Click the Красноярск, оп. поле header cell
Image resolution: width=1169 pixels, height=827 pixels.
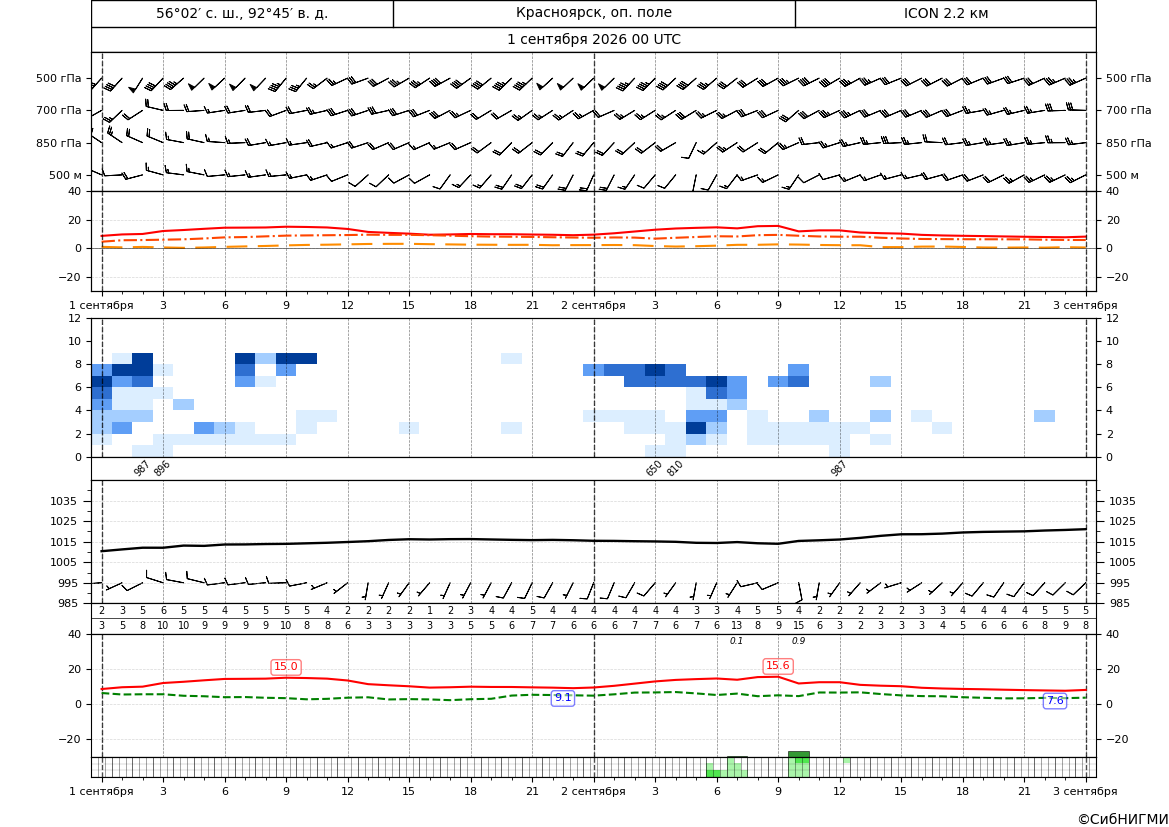point(594,13)
